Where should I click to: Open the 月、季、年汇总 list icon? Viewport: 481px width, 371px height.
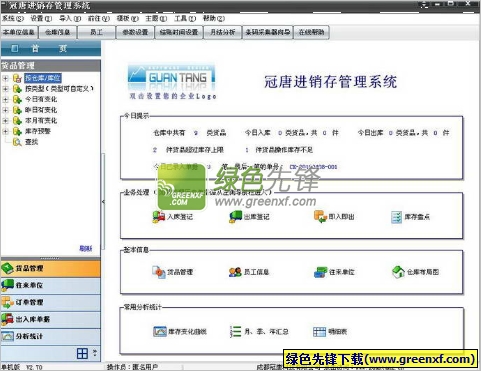[235, 332]
